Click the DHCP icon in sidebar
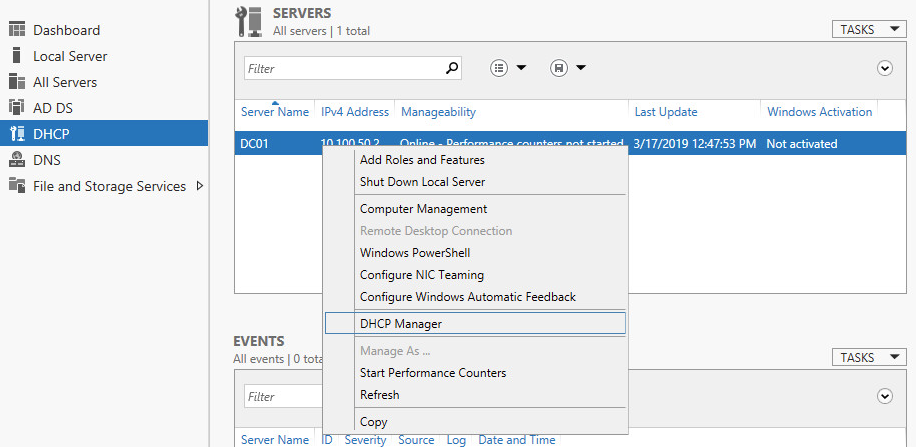The width and height of the screenshot is (916, 447). (x=16, y=134)
